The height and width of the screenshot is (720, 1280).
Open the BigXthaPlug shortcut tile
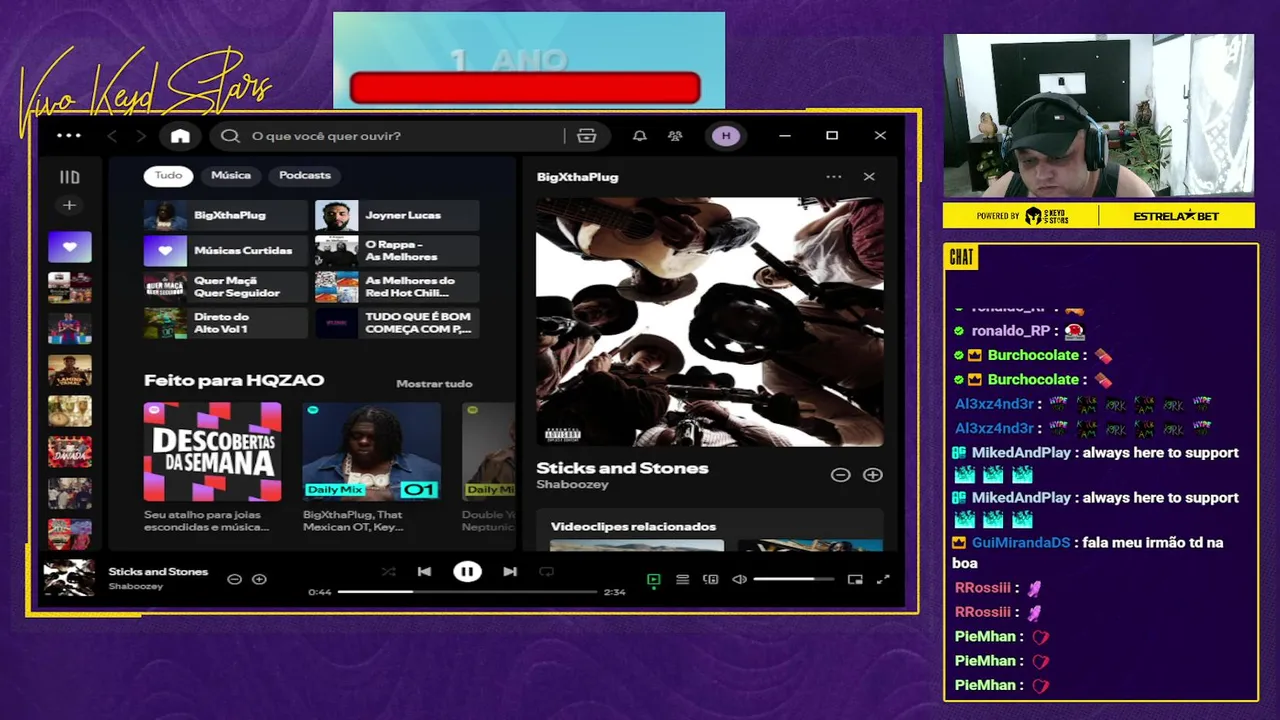point(226,215)
